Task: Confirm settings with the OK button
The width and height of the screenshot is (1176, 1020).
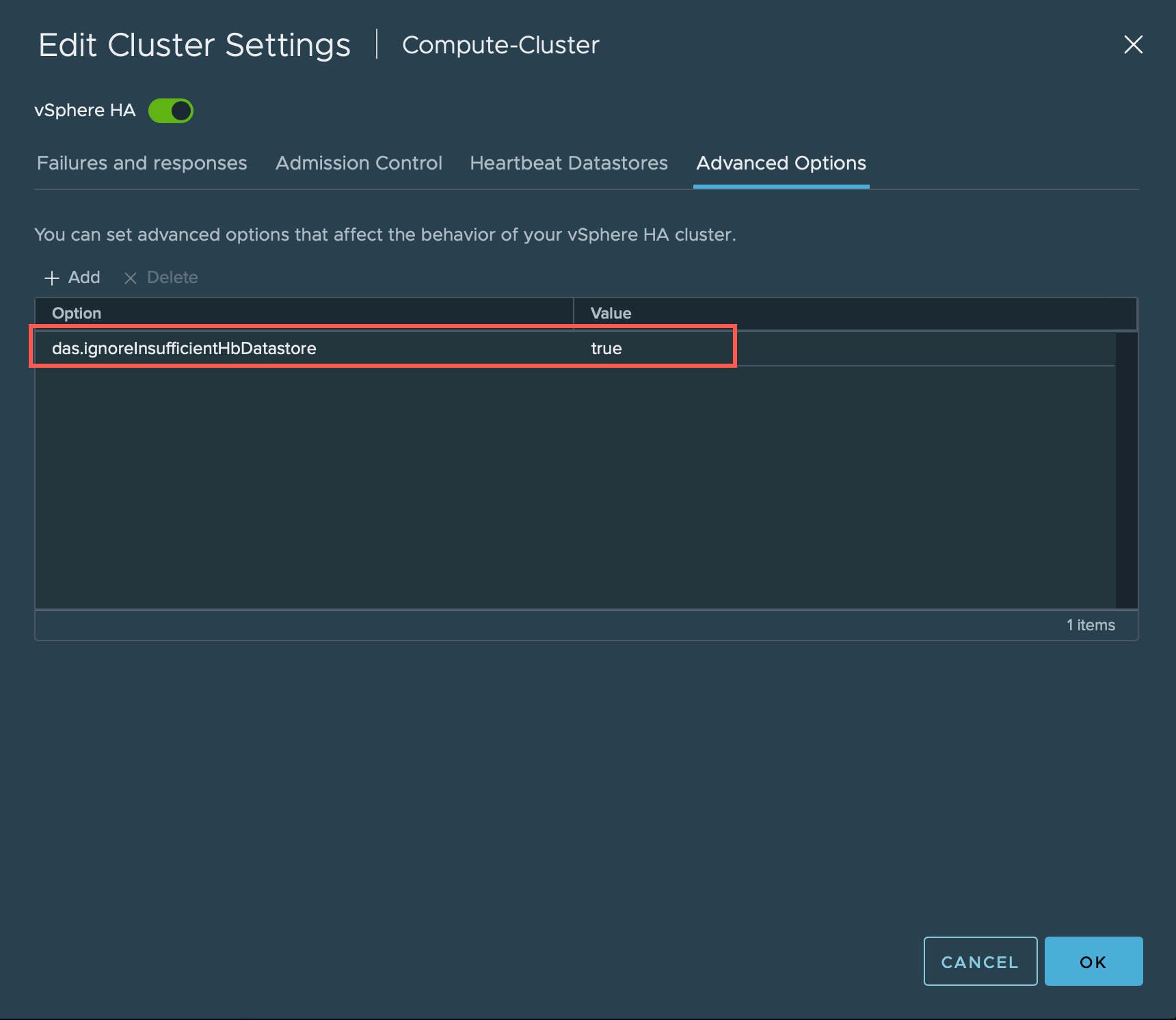Action: click(1093, 961)
